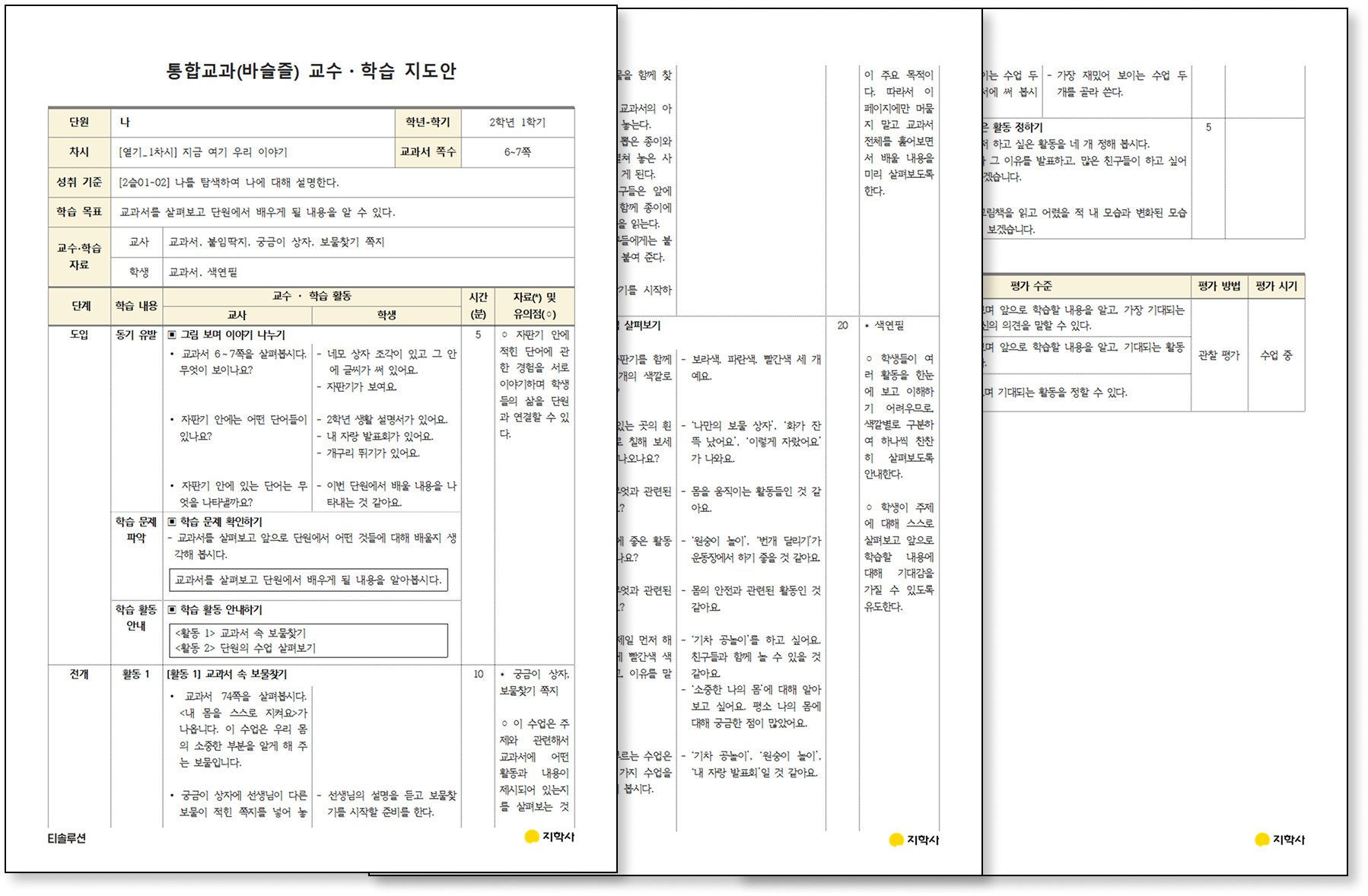Click the 시간 (분) column header

(478, 306)
